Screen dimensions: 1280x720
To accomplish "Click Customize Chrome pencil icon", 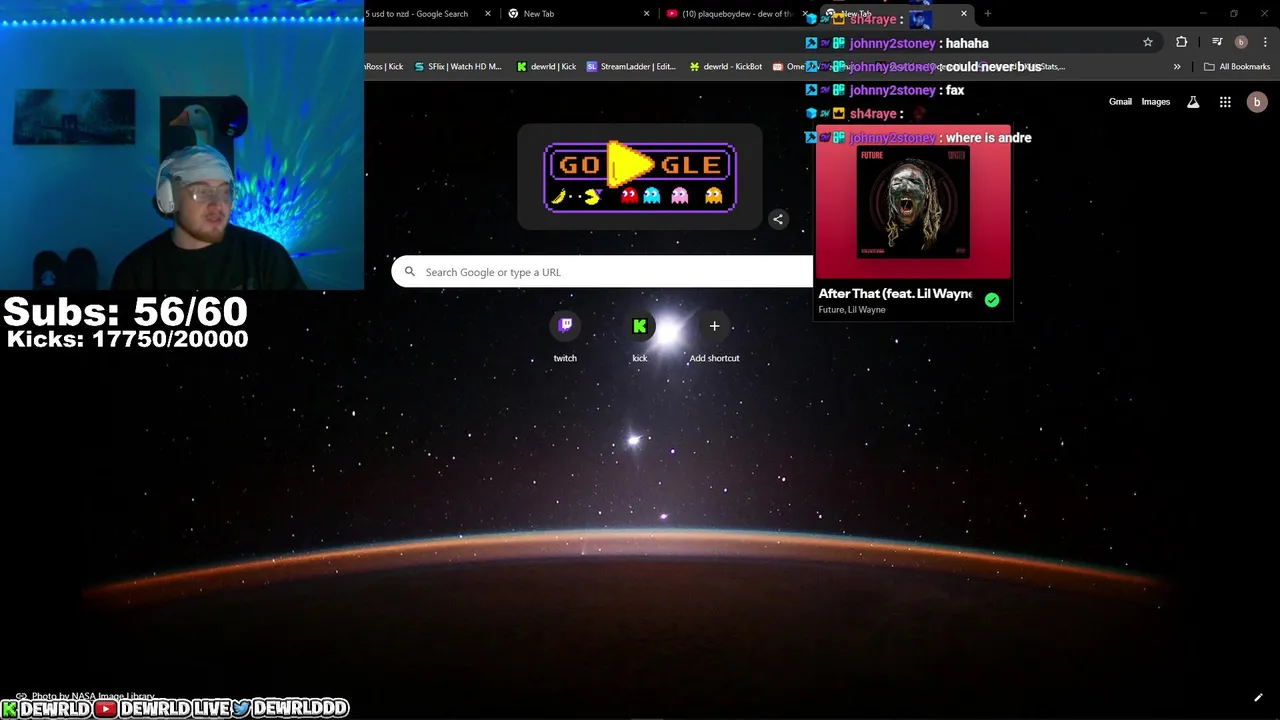I will pos(1258,698).
